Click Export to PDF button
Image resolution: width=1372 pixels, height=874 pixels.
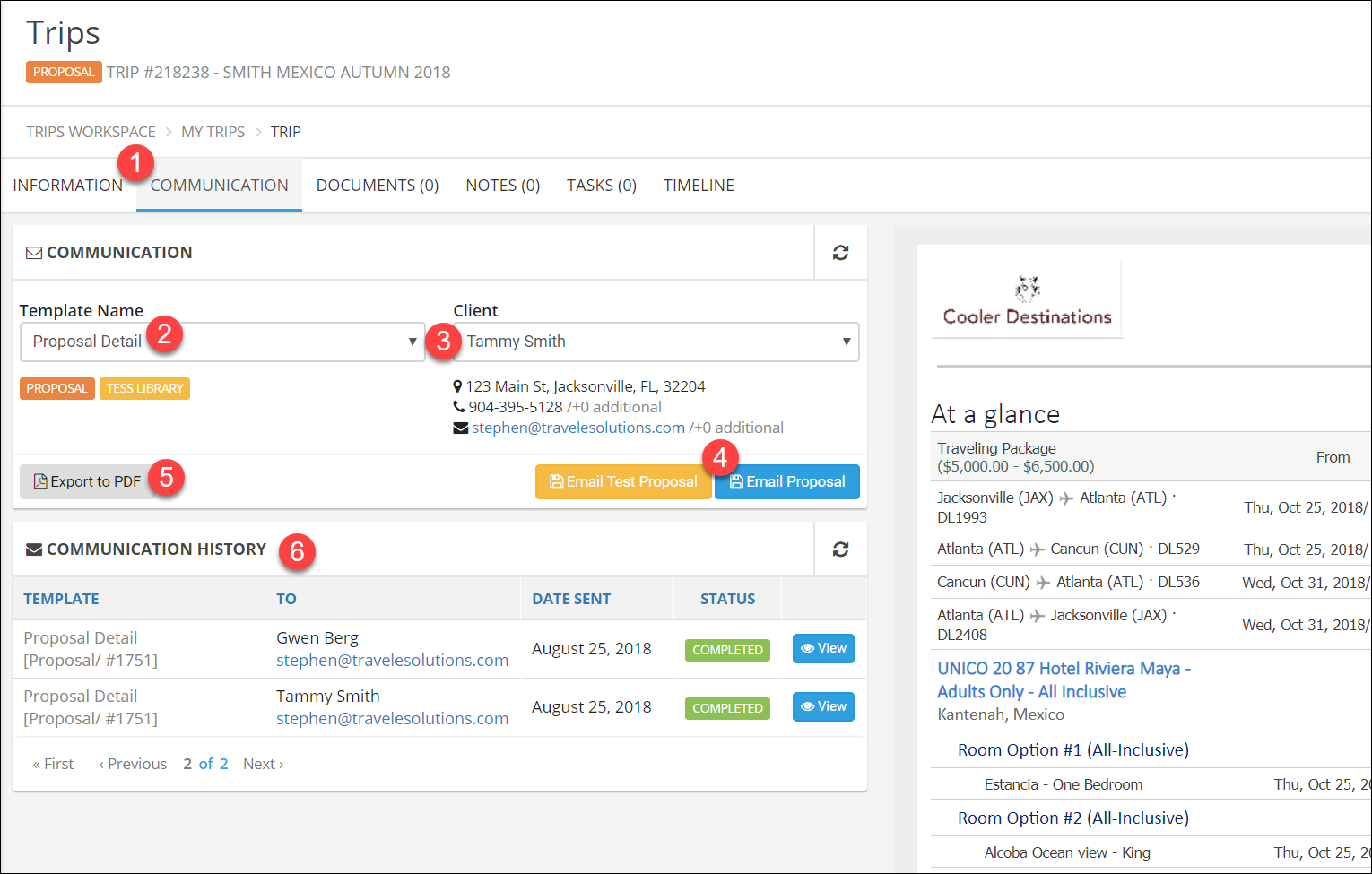[88, 482]
